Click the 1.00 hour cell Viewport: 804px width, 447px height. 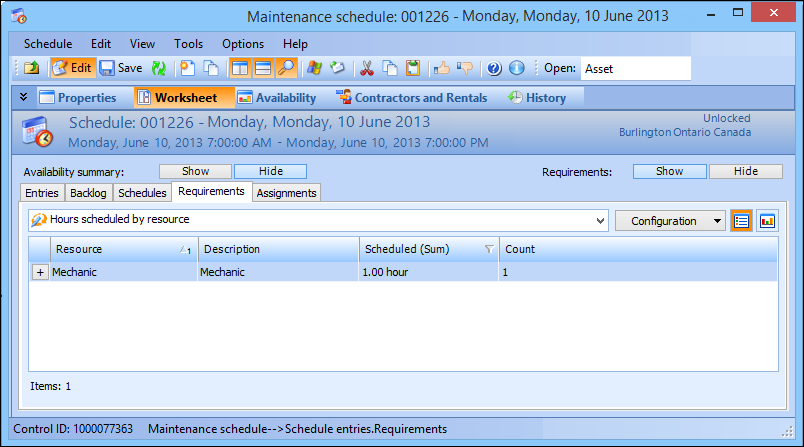tap(428, 272)
